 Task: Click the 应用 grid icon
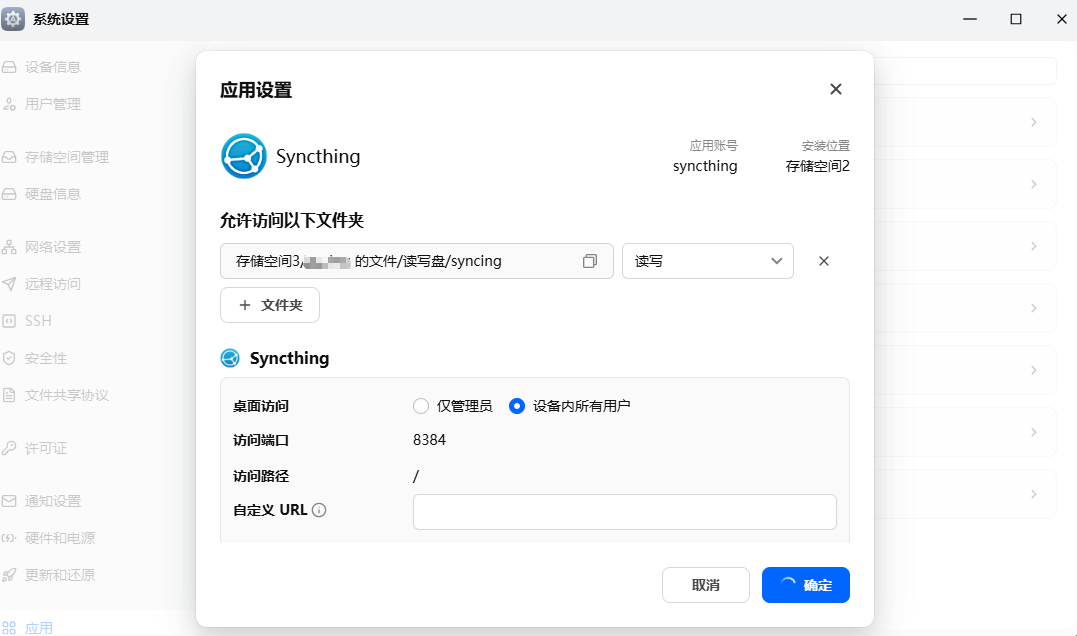(x=9, y=628)
